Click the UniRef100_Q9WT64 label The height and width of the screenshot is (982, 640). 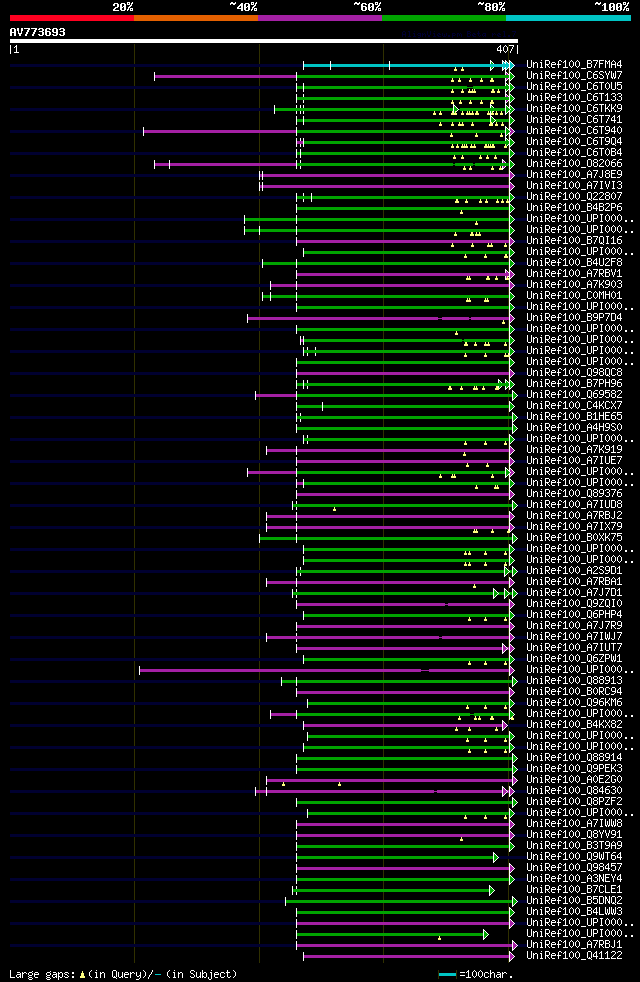click(x=574, y=857)
